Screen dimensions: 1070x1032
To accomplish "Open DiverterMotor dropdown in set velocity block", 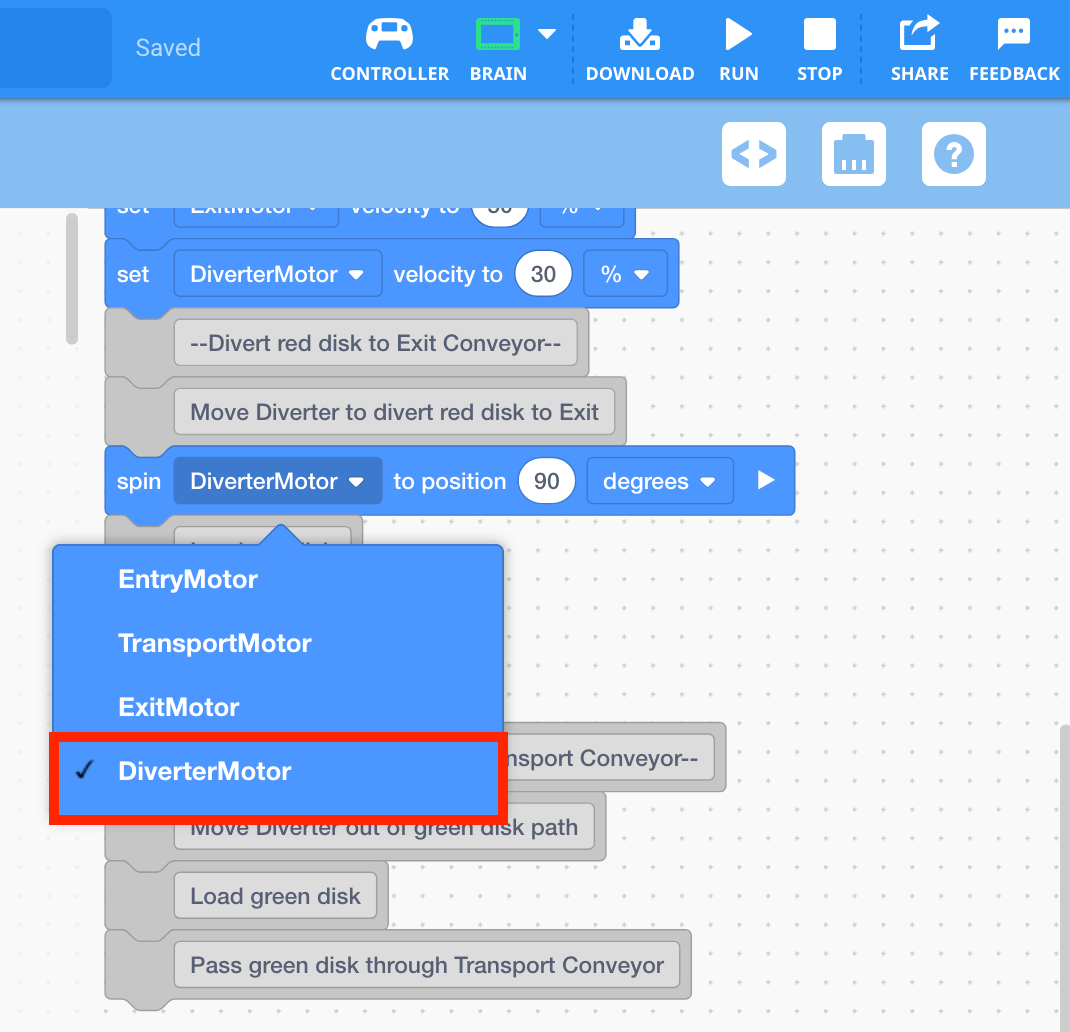I will click(277, 274).
